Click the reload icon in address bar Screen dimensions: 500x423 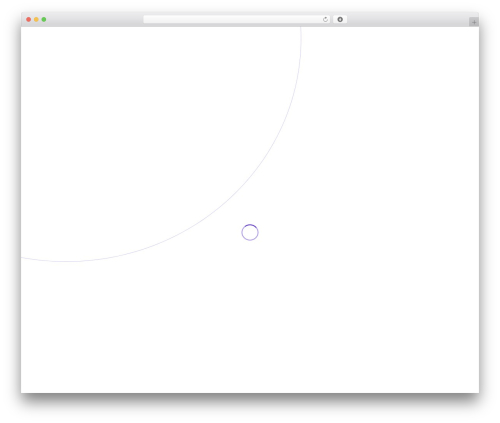point(325,19)
